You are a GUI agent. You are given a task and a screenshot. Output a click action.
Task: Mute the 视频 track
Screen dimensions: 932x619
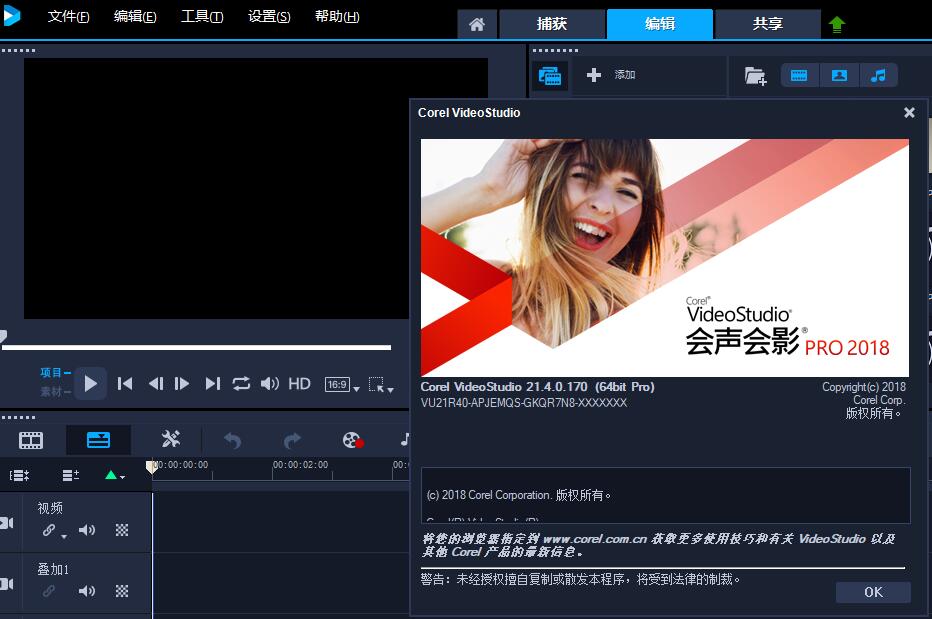coord(87,530)
